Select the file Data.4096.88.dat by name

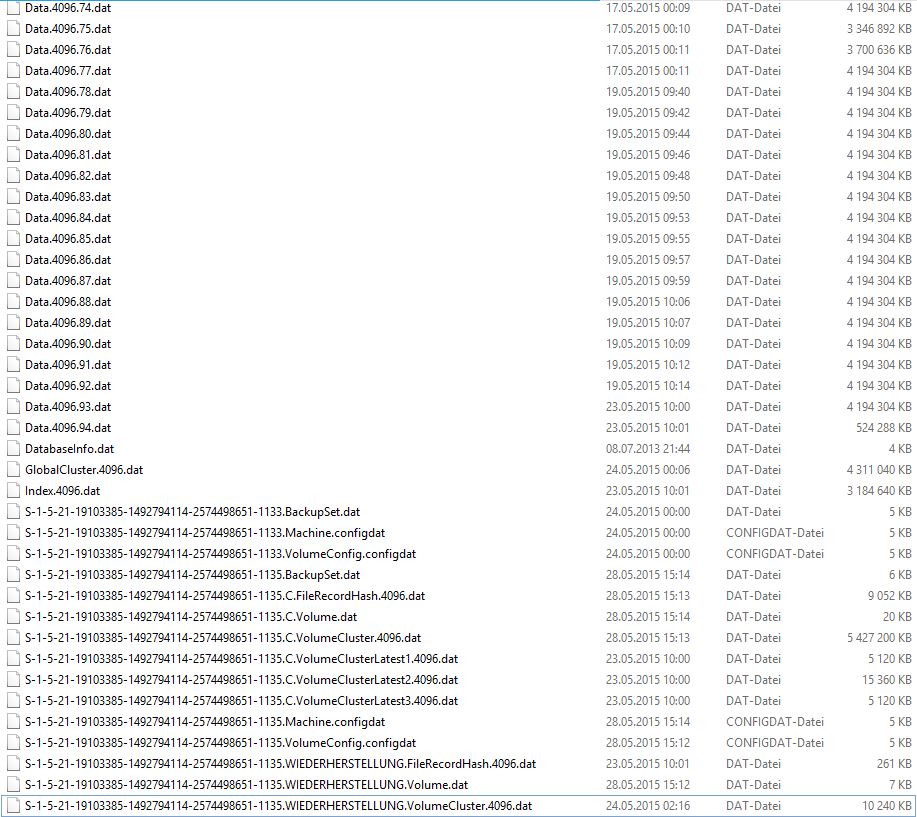point(68,302)
